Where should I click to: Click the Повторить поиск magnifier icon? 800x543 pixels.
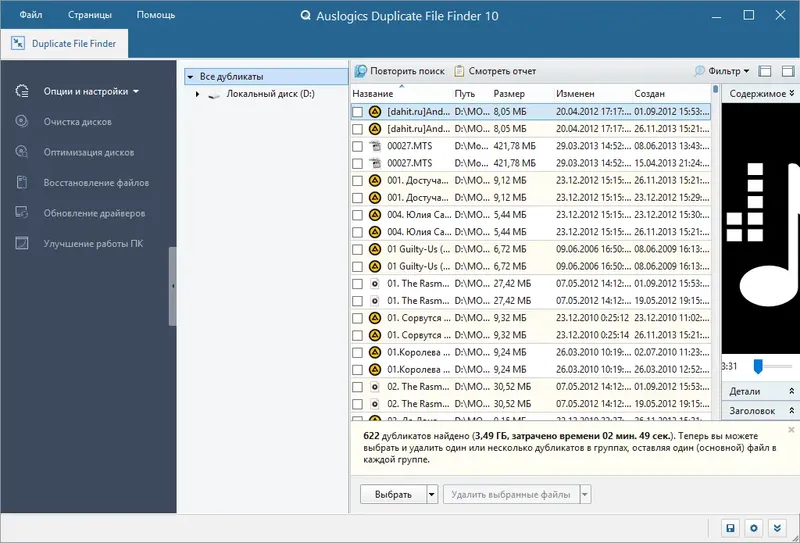361,71
